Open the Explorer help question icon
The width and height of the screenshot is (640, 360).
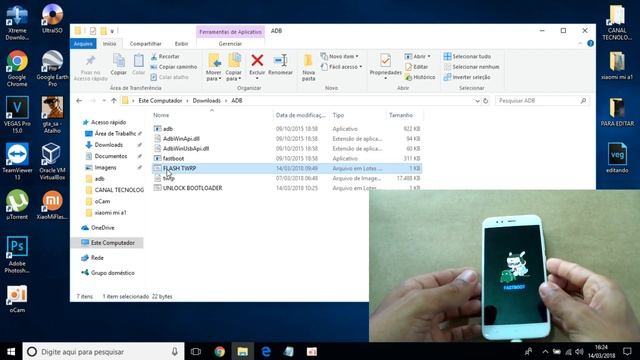590,43
